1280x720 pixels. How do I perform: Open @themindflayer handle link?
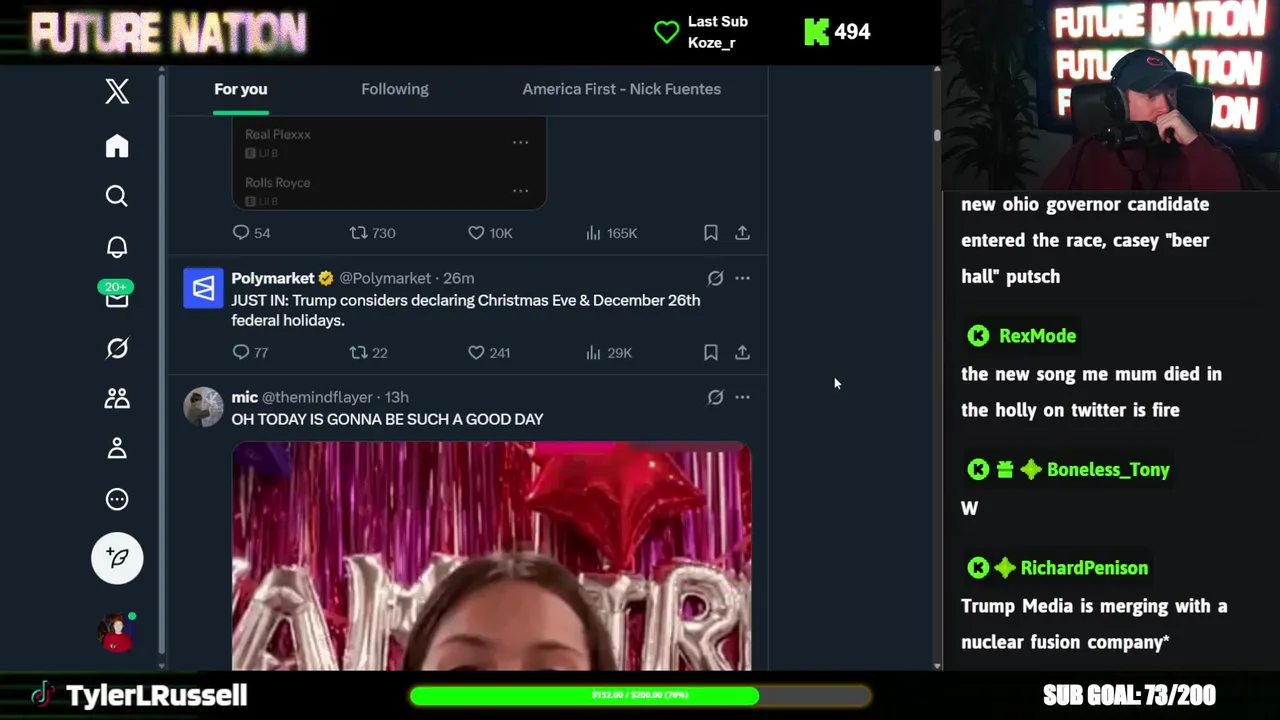[x=317, y=397]
